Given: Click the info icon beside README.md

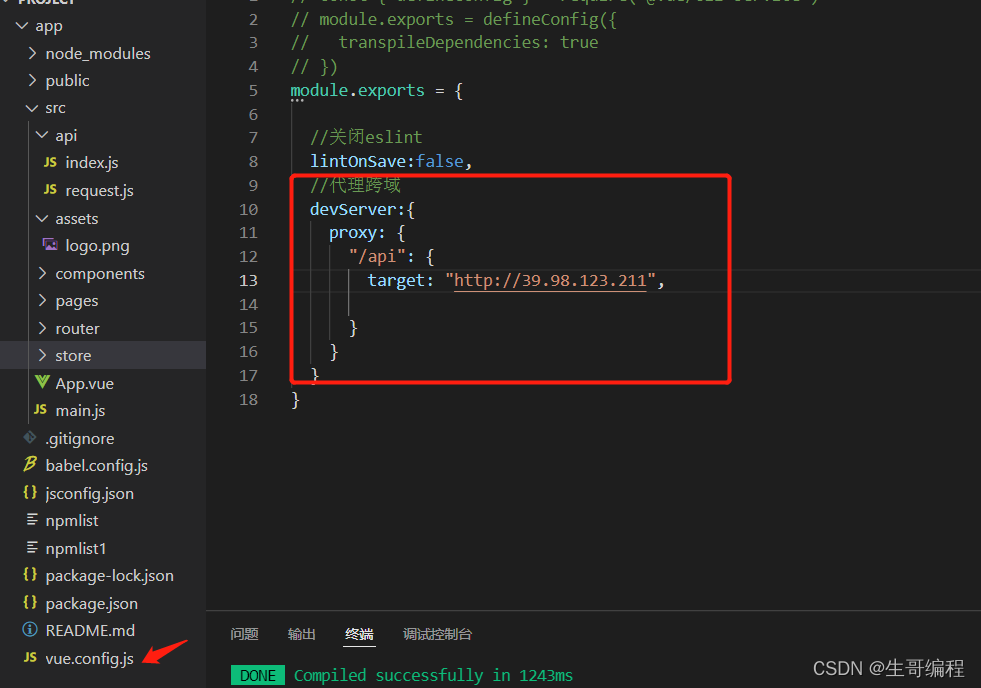Looking at the screenshot, I should pos(30,631).
